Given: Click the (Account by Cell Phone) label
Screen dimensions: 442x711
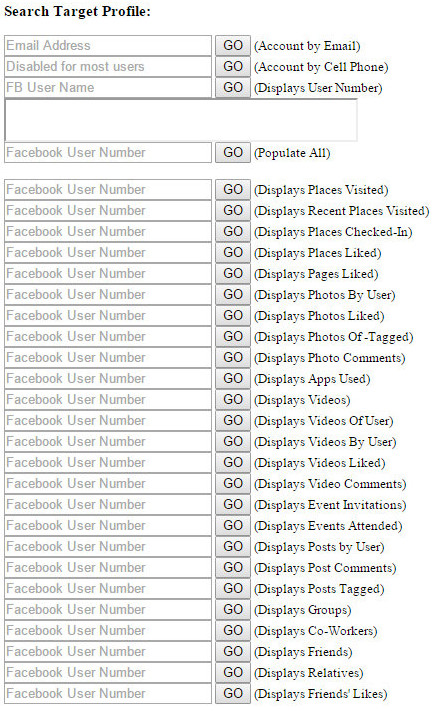Looking at the screenshot, I should pos(321,68).
